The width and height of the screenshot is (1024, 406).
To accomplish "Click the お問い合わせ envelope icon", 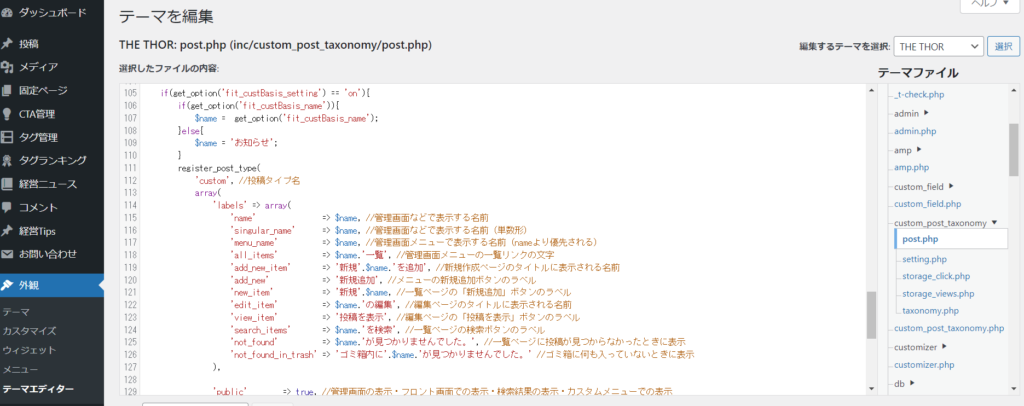I will pos(8,253).
